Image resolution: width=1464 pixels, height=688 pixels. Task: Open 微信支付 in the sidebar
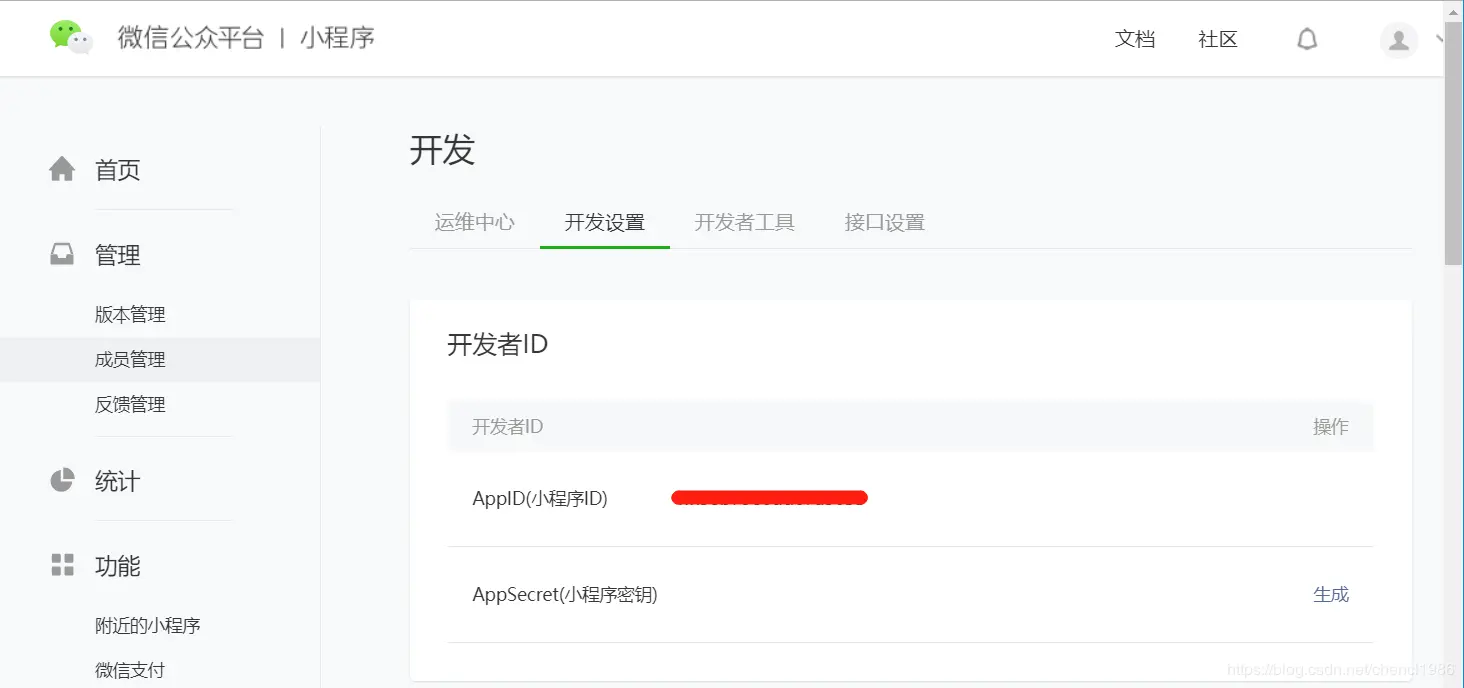click(130, 670)
